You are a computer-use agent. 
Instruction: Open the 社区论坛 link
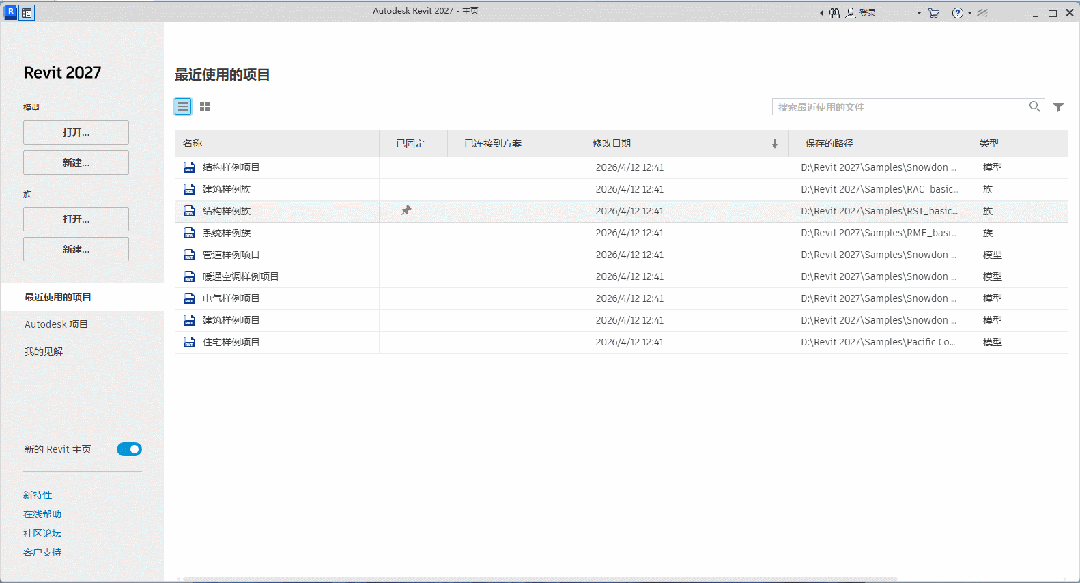(x=43, y=533)
